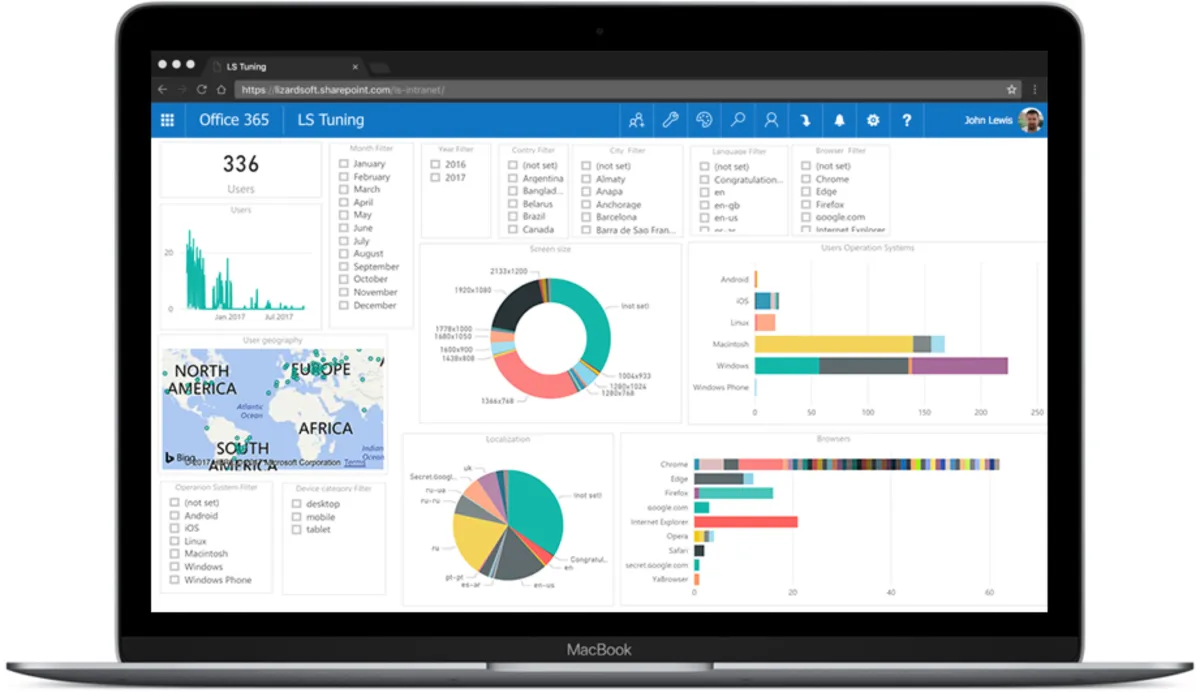The image size is (1200, 693).
Task: Check Barcelona in City Filter
Action: coord(587,216)
